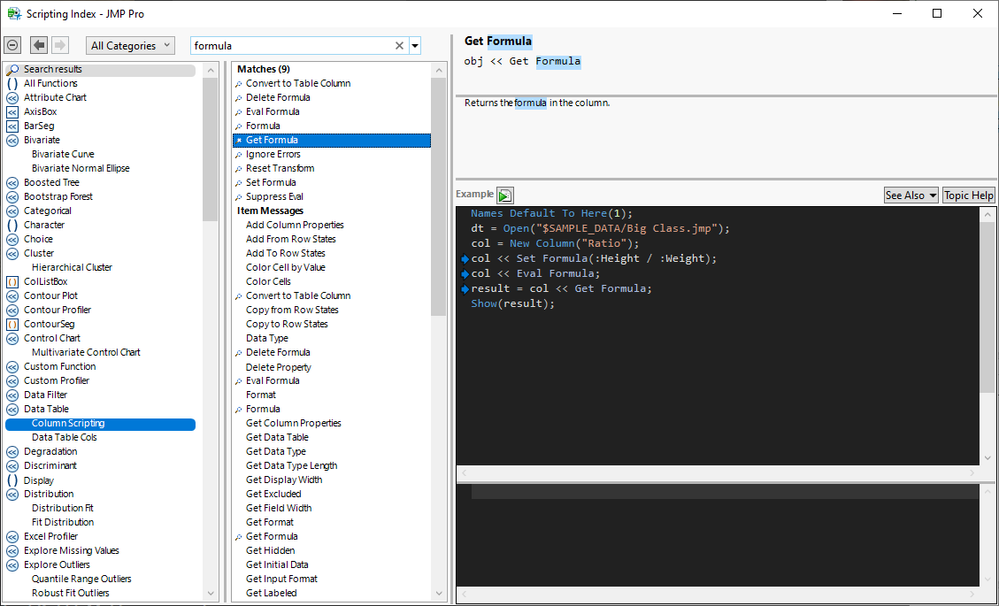Viewport: 999px width, 606px height.
Task: Clear the search text with X icon
Action: point(399,46)
